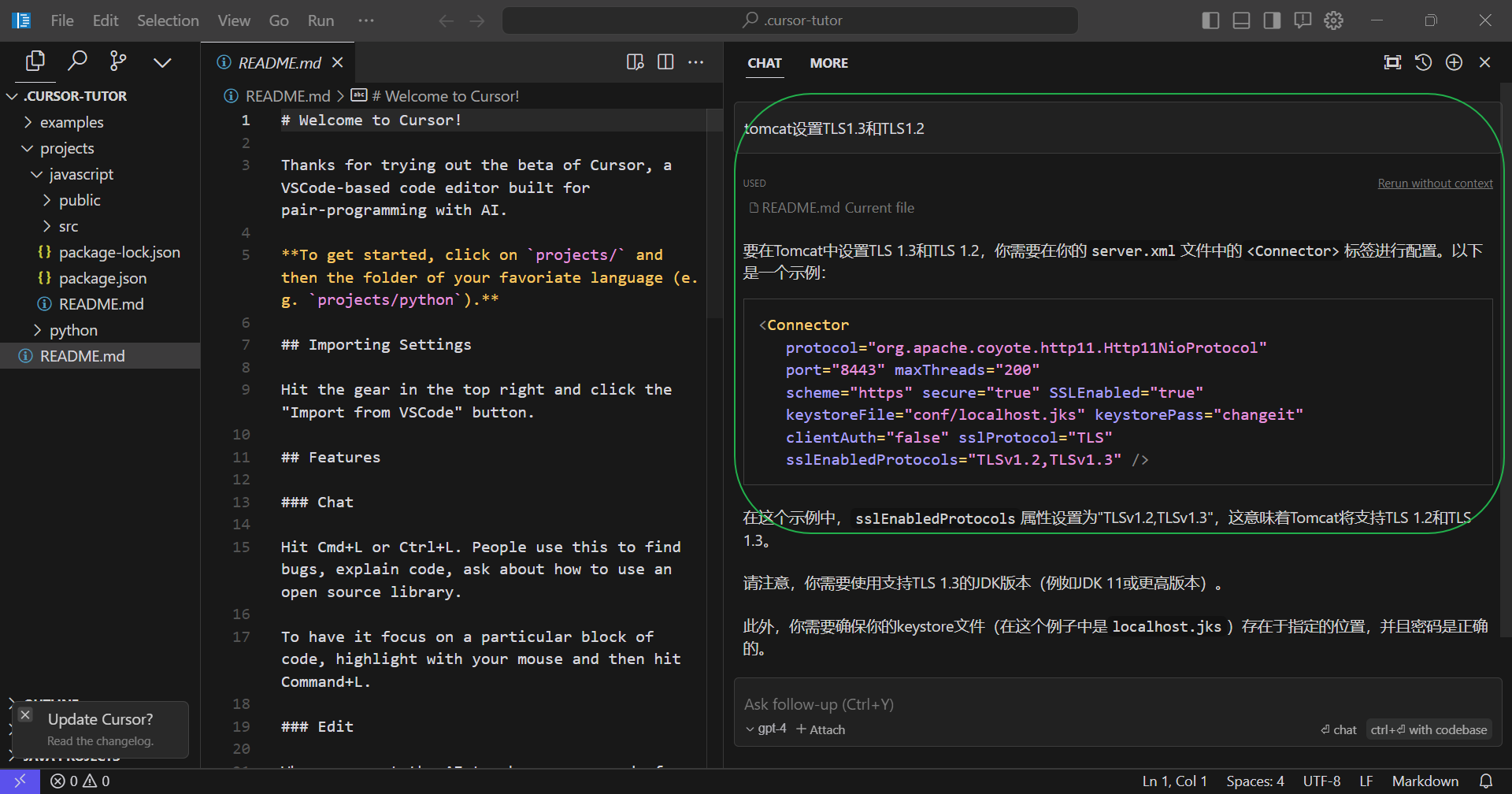Click README.md in the breadcrumb

pyautogui.click(x=287, y=96)
